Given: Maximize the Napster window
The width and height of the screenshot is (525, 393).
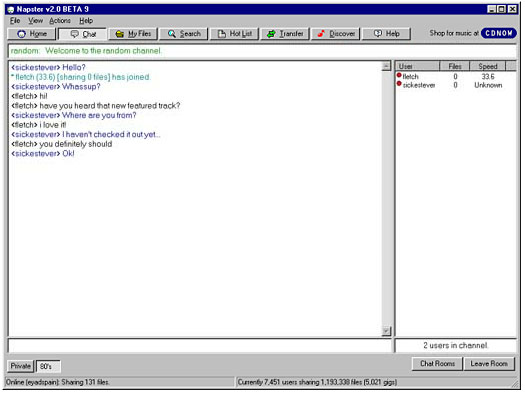Looking at the screenshot, I should [501, 9].
